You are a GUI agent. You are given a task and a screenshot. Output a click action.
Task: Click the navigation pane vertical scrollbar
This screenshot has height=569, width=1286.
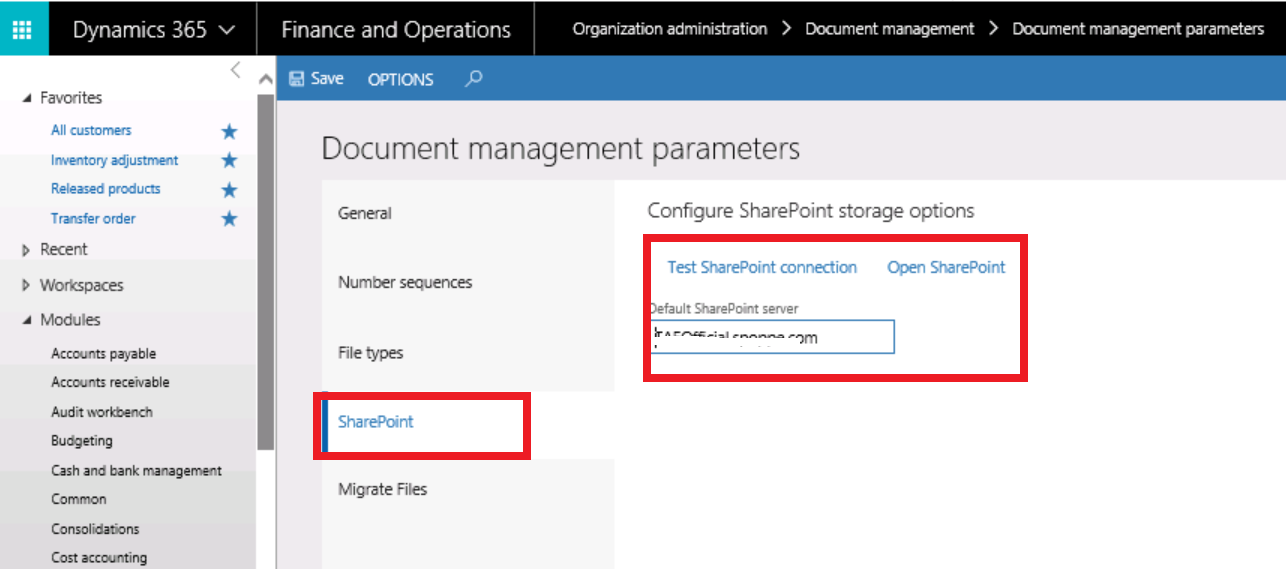[265, 270]
